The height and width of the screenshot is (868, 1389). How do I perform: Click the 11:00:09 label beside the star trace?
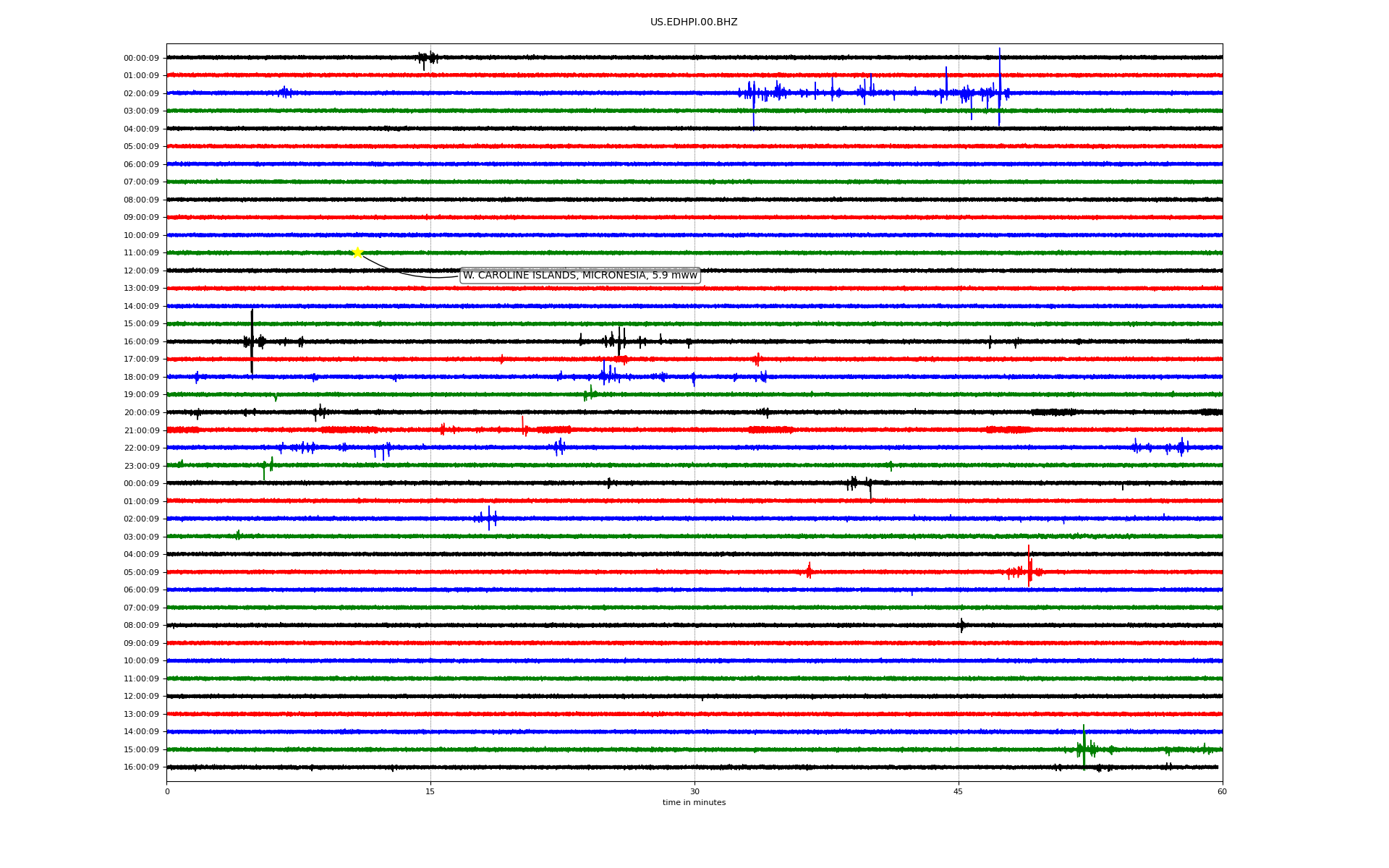[141, 253]
